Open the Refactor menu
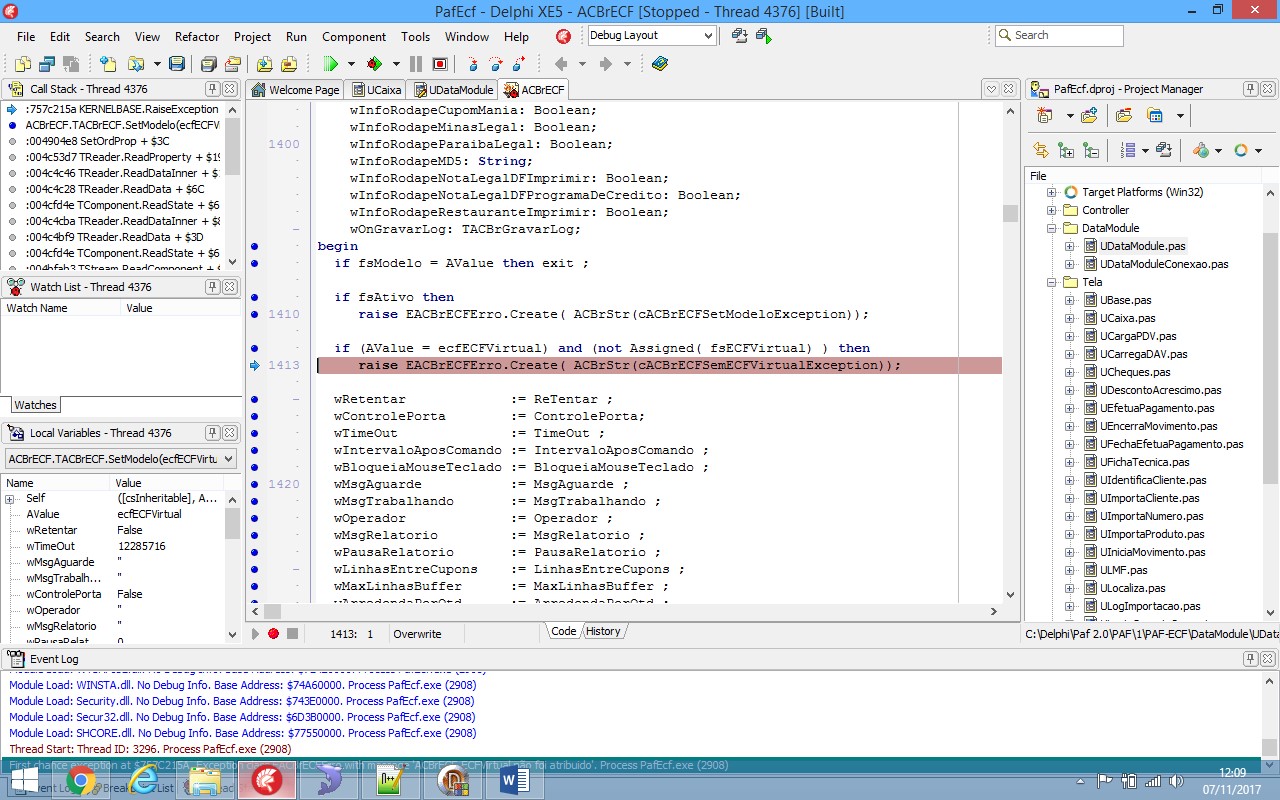Image resolution: width=1280 pixels, height=800 pixels. tap(197, 37)
